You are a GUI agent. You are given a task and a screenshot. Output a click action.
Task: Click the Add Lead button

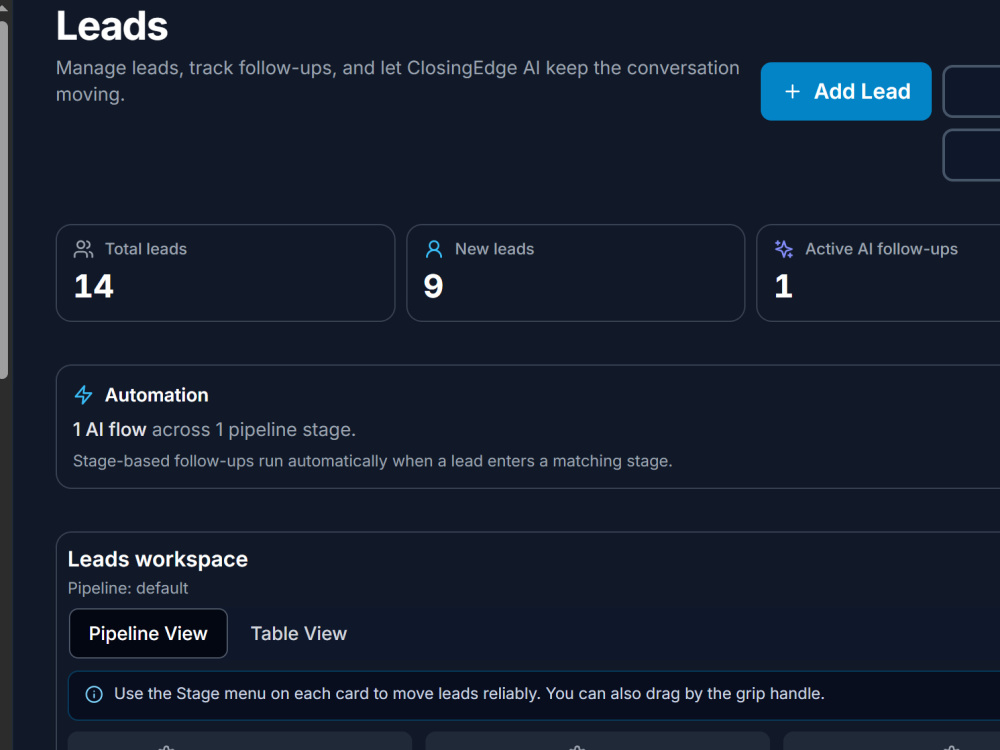(x=846, y=91)
